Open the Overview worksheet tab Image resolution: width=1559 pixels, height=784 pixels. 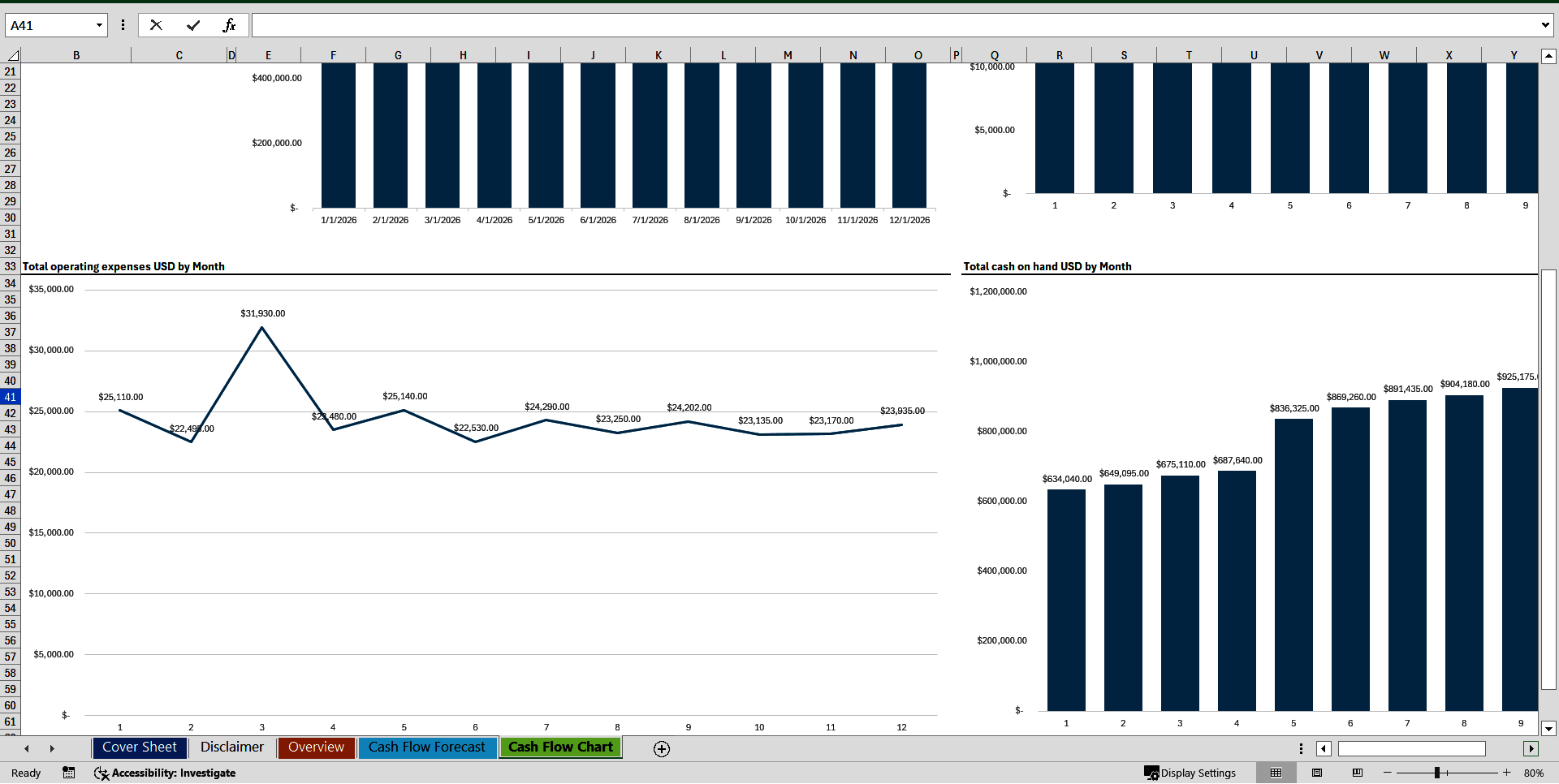tap(316, 747)
